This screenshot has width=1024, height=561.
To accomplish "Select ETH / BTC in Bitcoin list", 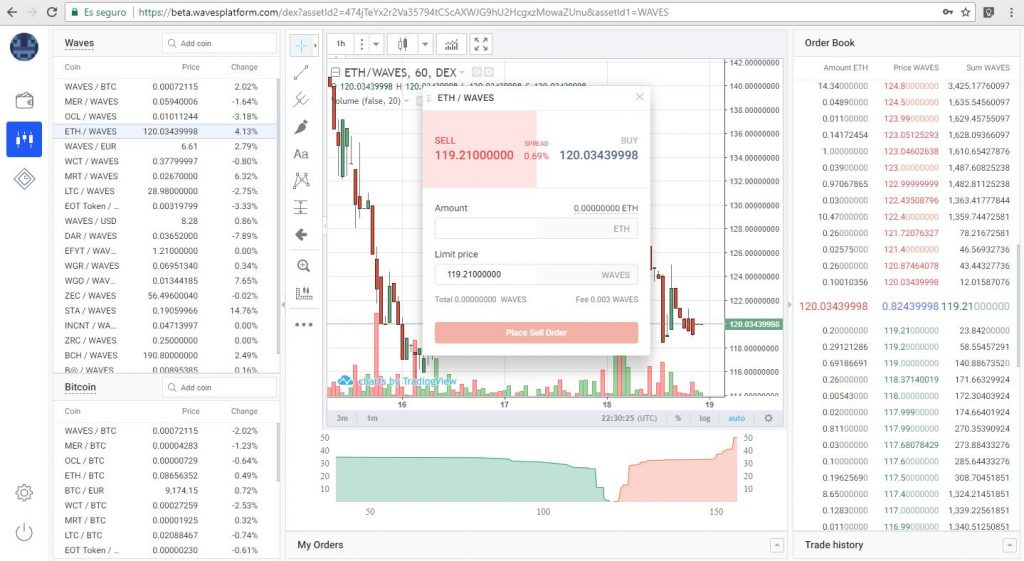I will click(165, 475).
